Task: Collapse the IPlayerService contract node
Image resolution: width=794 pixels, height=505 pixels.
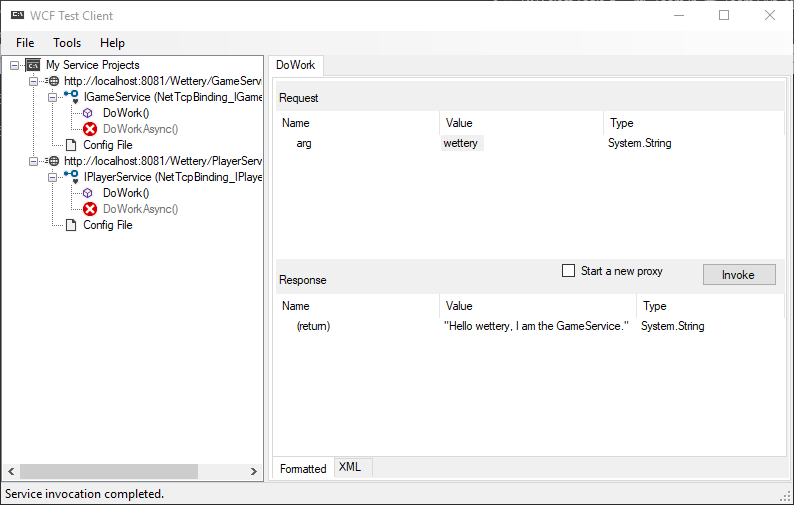Action: tap(52, 177)
